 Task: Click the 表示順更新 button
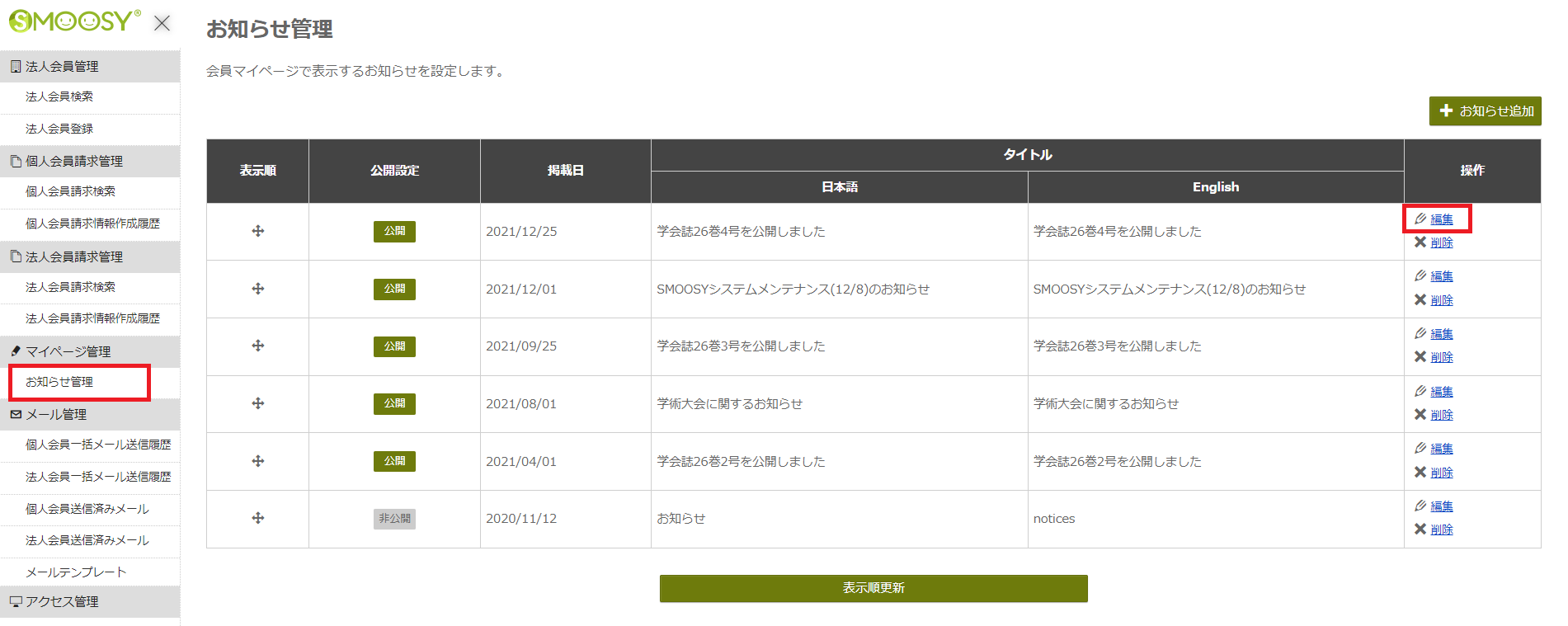873,588
